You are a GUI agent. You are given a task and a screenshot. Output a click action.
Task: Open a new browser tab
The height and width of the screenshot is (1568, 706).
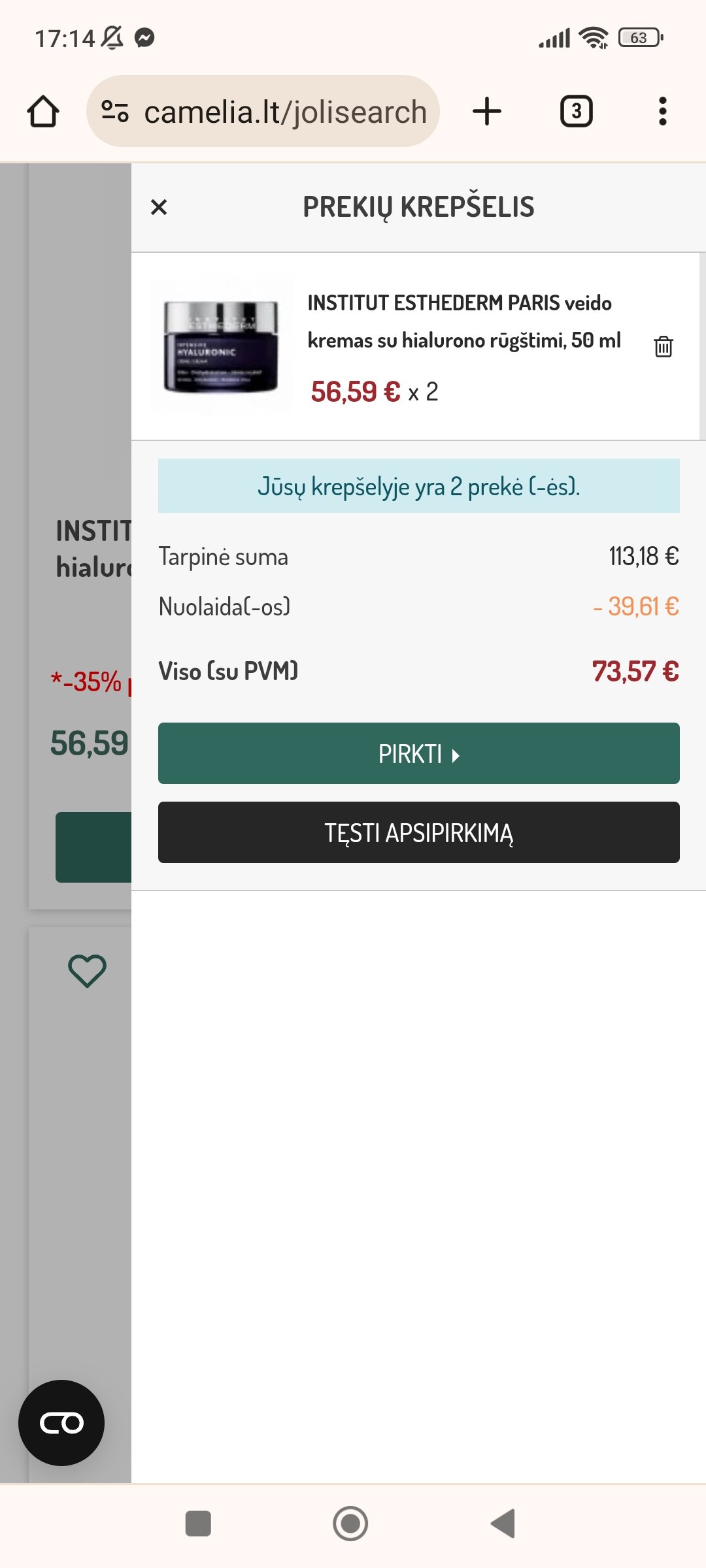click(487, 111)
